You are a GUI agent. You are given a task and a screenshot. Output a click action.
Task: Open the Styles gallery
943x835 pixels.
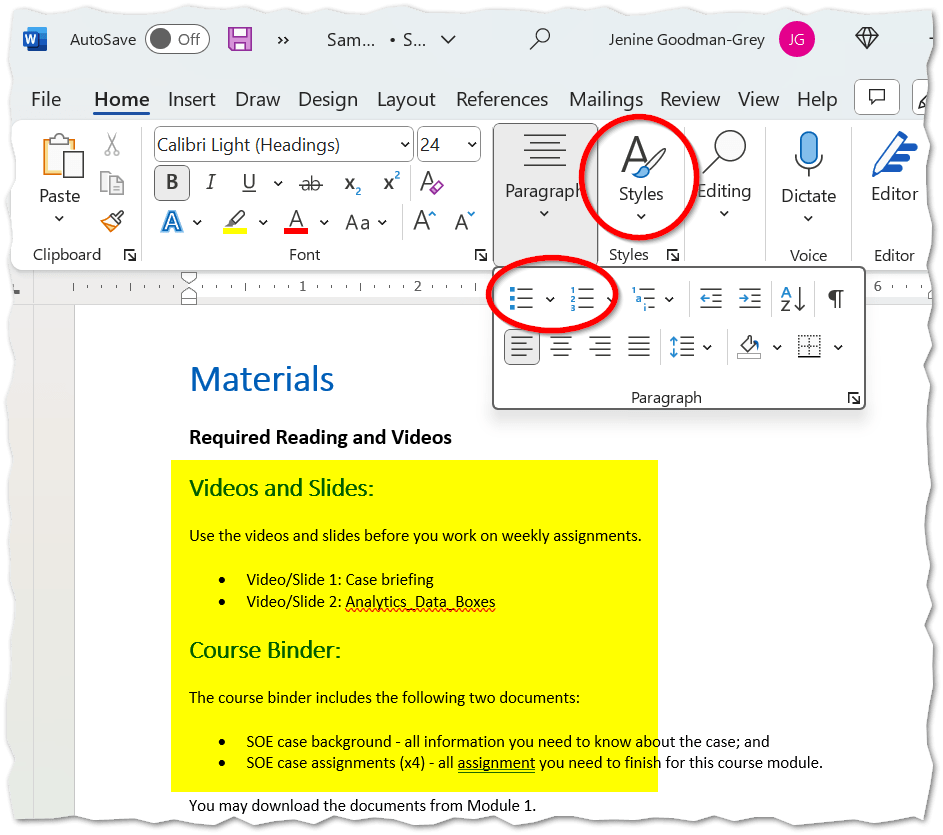pos(640,175)
